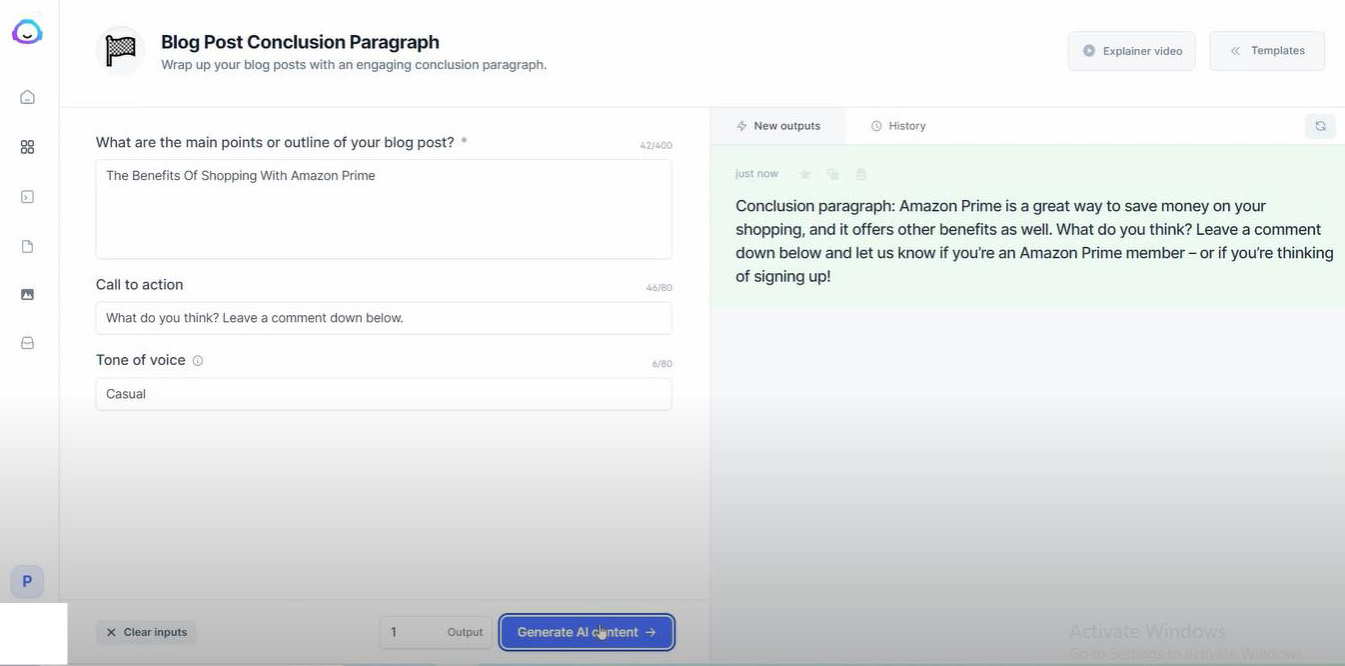The height and width of the screenshot is (666, 1345).
Task: Copy the generated output to clipboard
Action: coord(832,174)
